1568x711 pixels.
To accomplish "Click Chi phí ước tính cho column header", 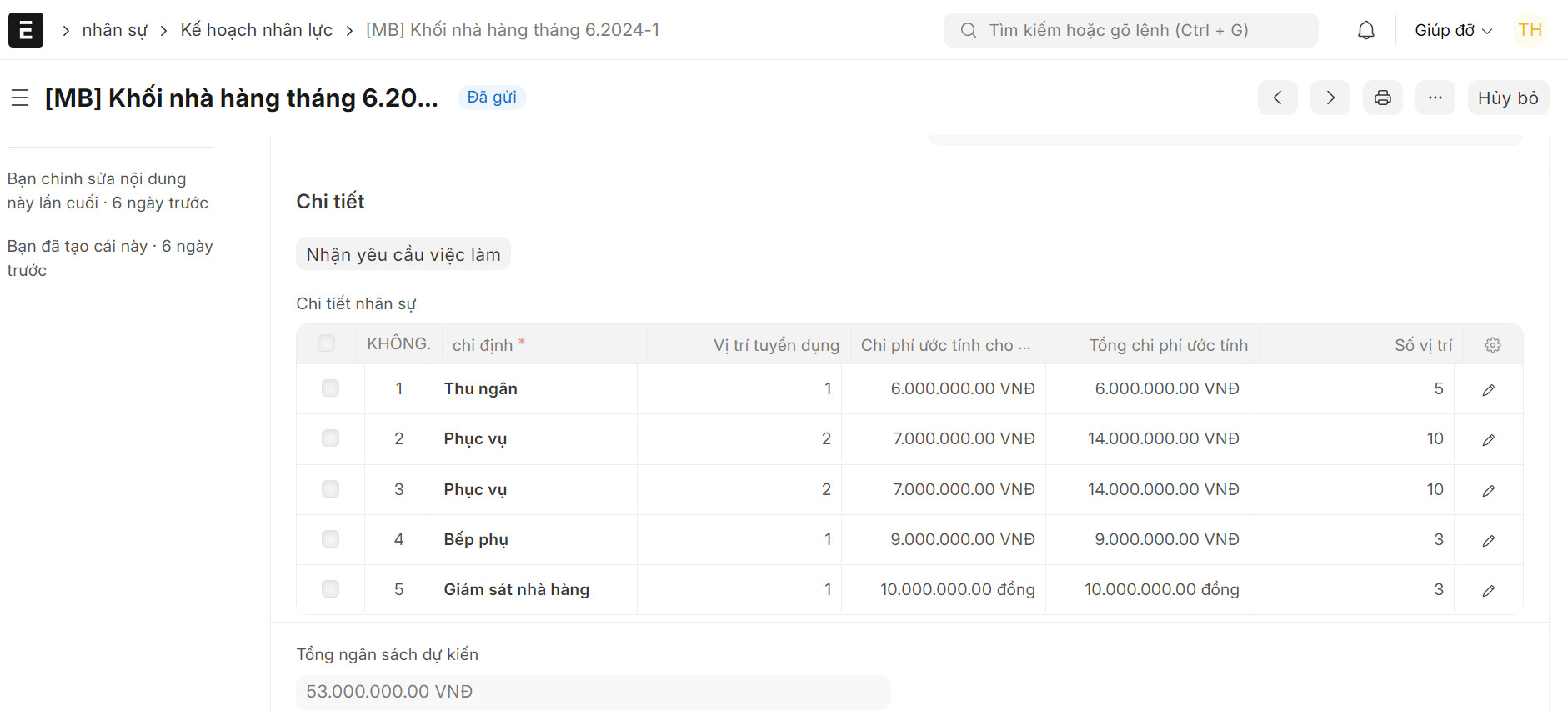I will 952,345.
